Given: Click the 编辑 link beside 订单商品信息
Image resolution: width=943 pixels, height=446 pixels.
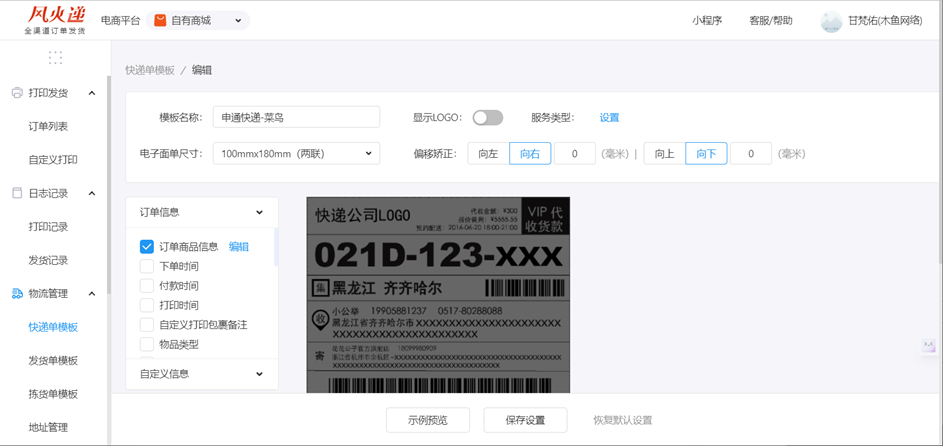Looking at the screenshot, I should pyautogui.click(x=239, y=246).
